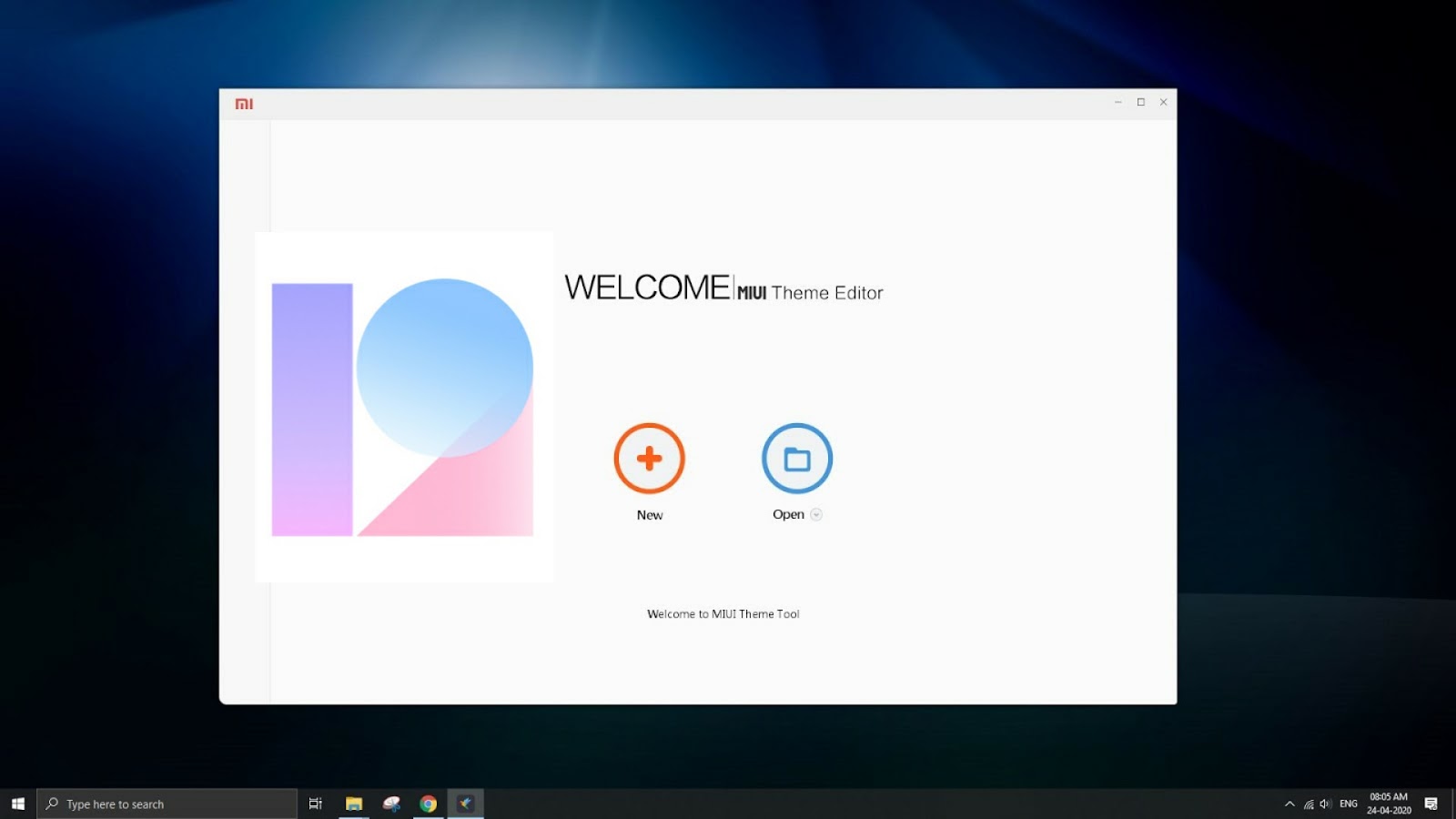The image size is (1456, 819).
Task: Click the volume speaker icon
Action: coord(1325,804)
